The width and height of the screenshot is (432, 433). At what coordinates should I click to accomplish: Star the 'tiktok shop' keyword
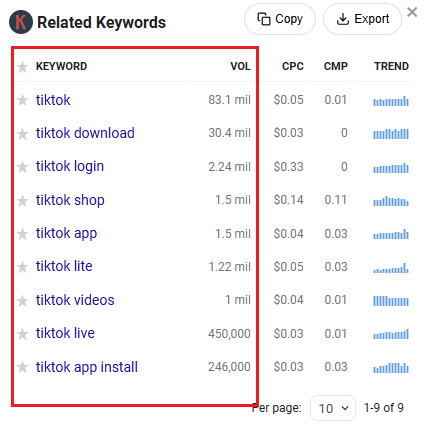(23, 200)
